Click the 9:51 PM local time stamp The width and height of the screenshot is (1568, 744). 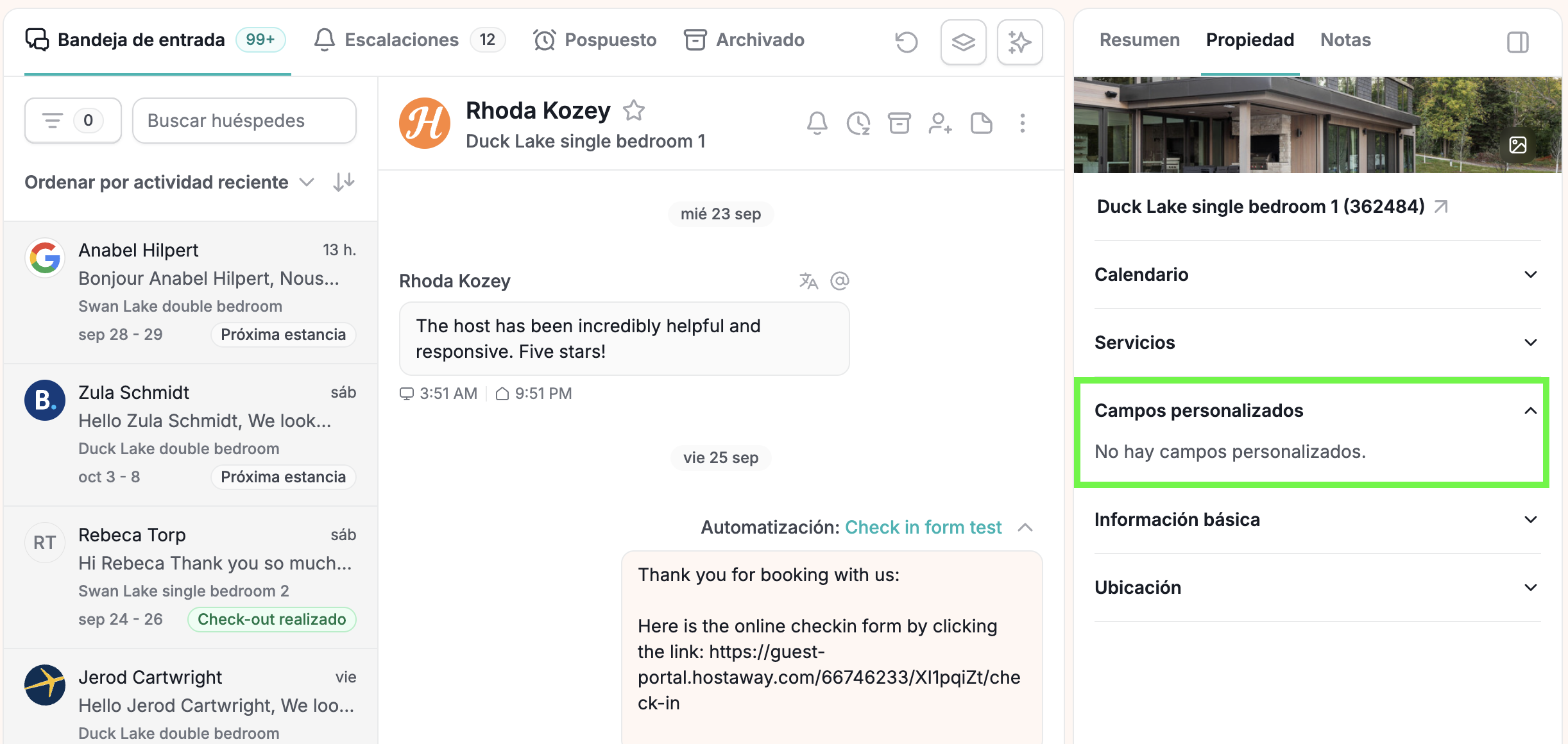pos(534,394)
